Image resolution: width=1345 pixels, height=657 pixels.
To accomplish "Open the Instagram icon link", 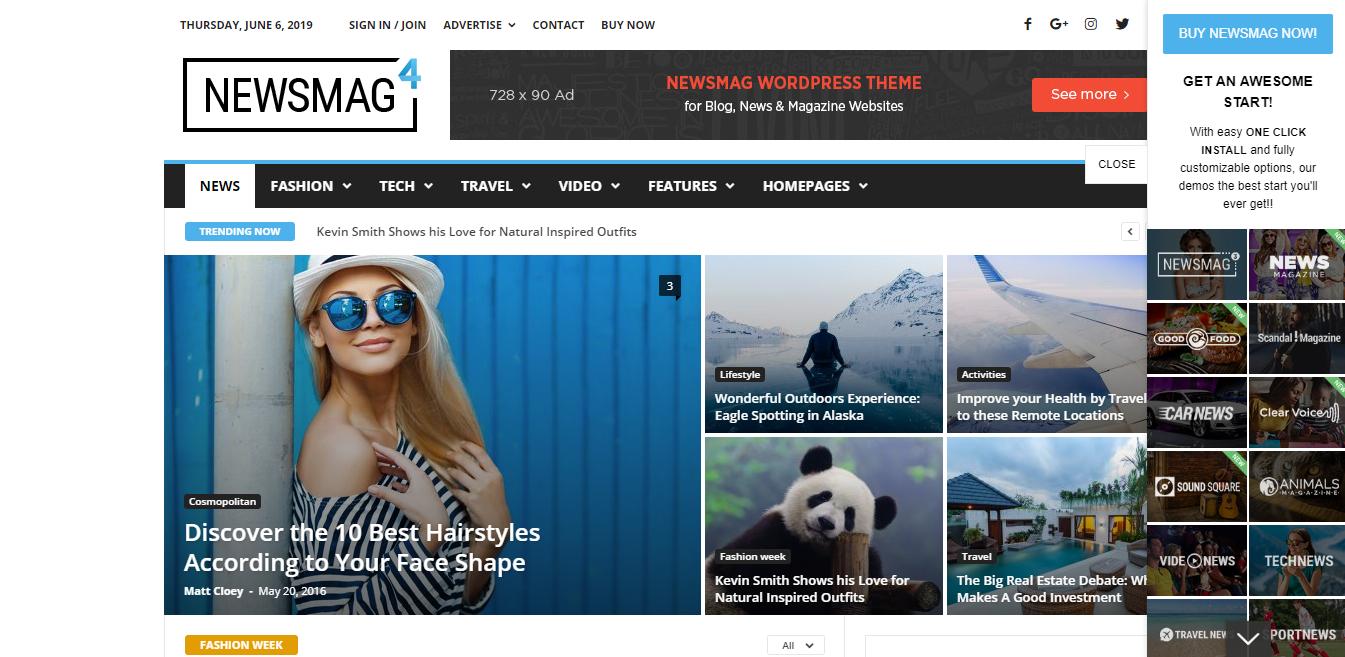I will click(1091, 25).
